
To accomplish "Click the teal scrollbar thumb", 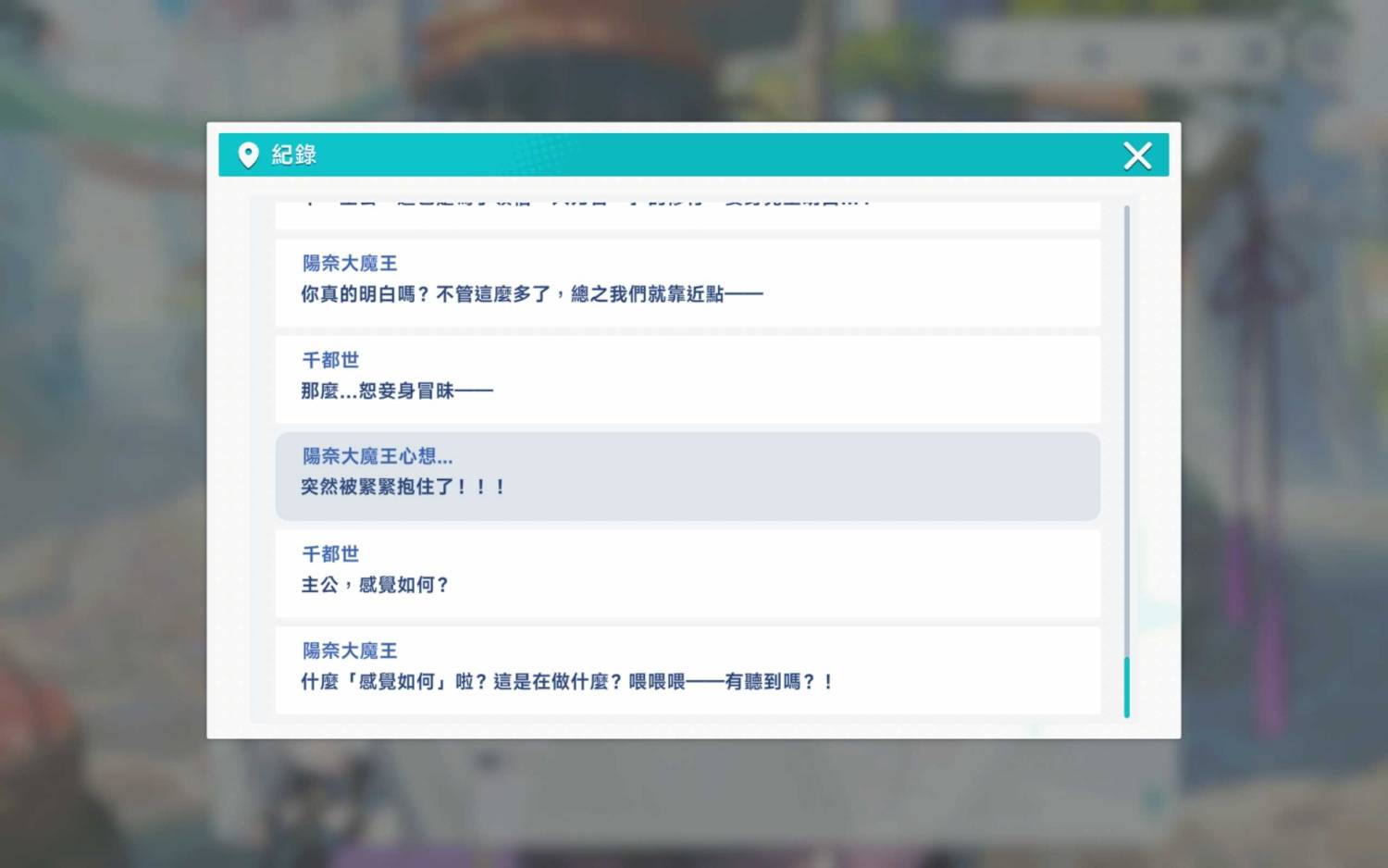I will tap(1126, 687).
